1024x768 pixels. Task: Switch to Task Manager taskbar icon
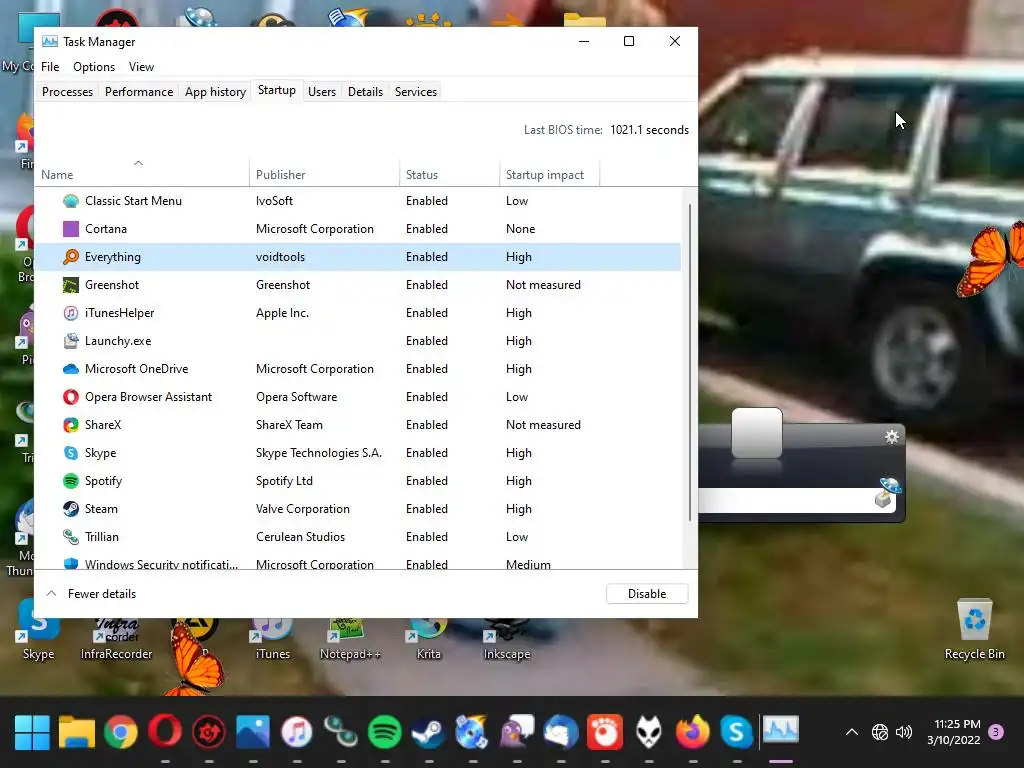780,731
